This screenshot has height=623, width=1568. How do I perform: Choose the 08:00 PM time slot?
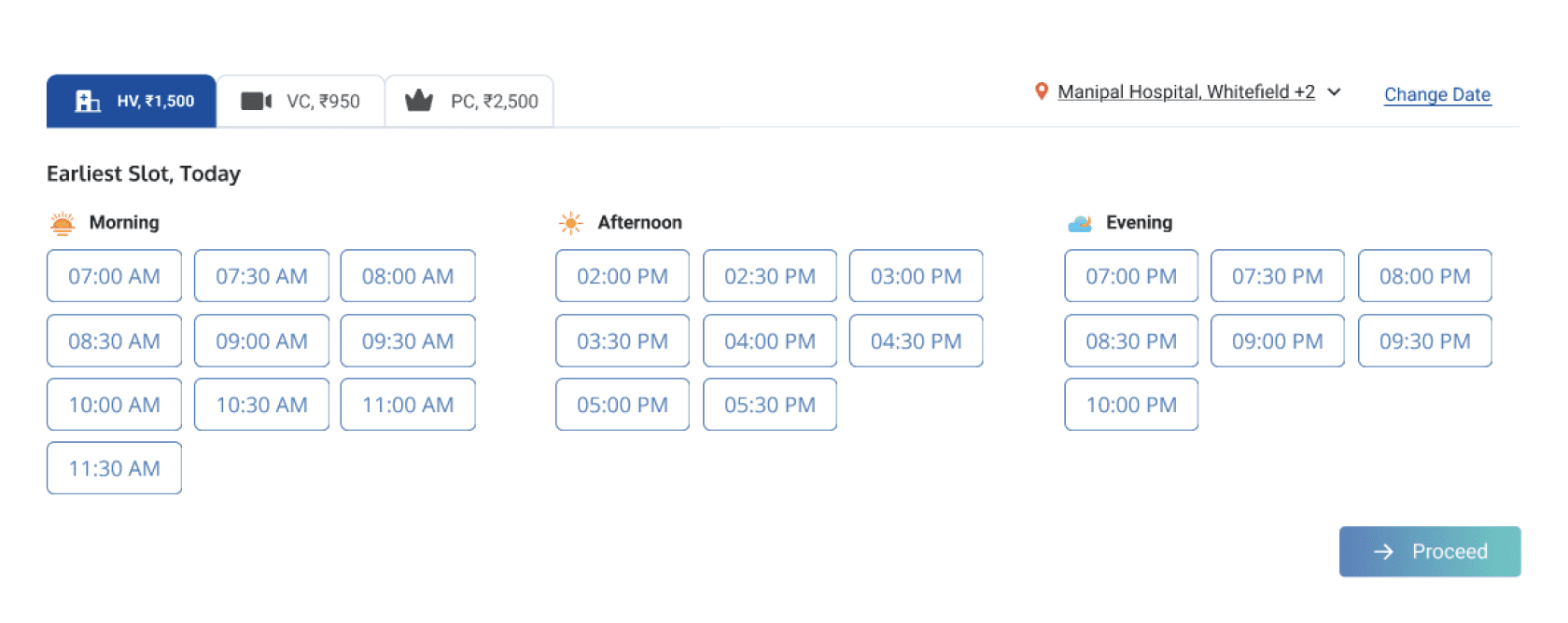[1424, 276]
